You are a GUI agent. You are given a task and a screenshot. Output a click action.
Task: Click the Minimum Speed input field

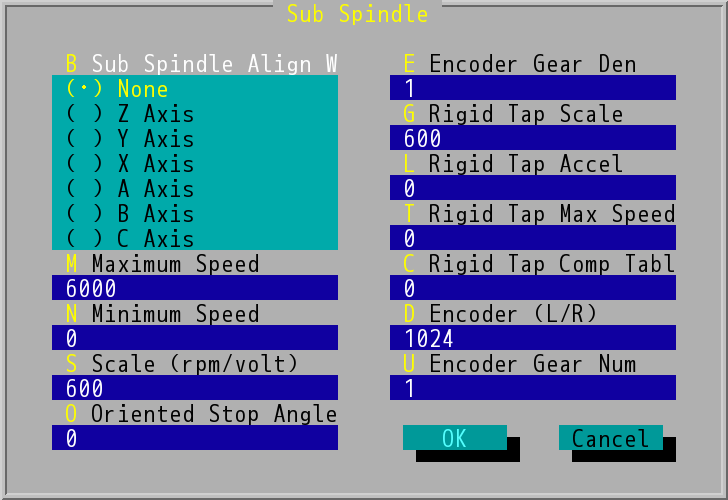195,338
